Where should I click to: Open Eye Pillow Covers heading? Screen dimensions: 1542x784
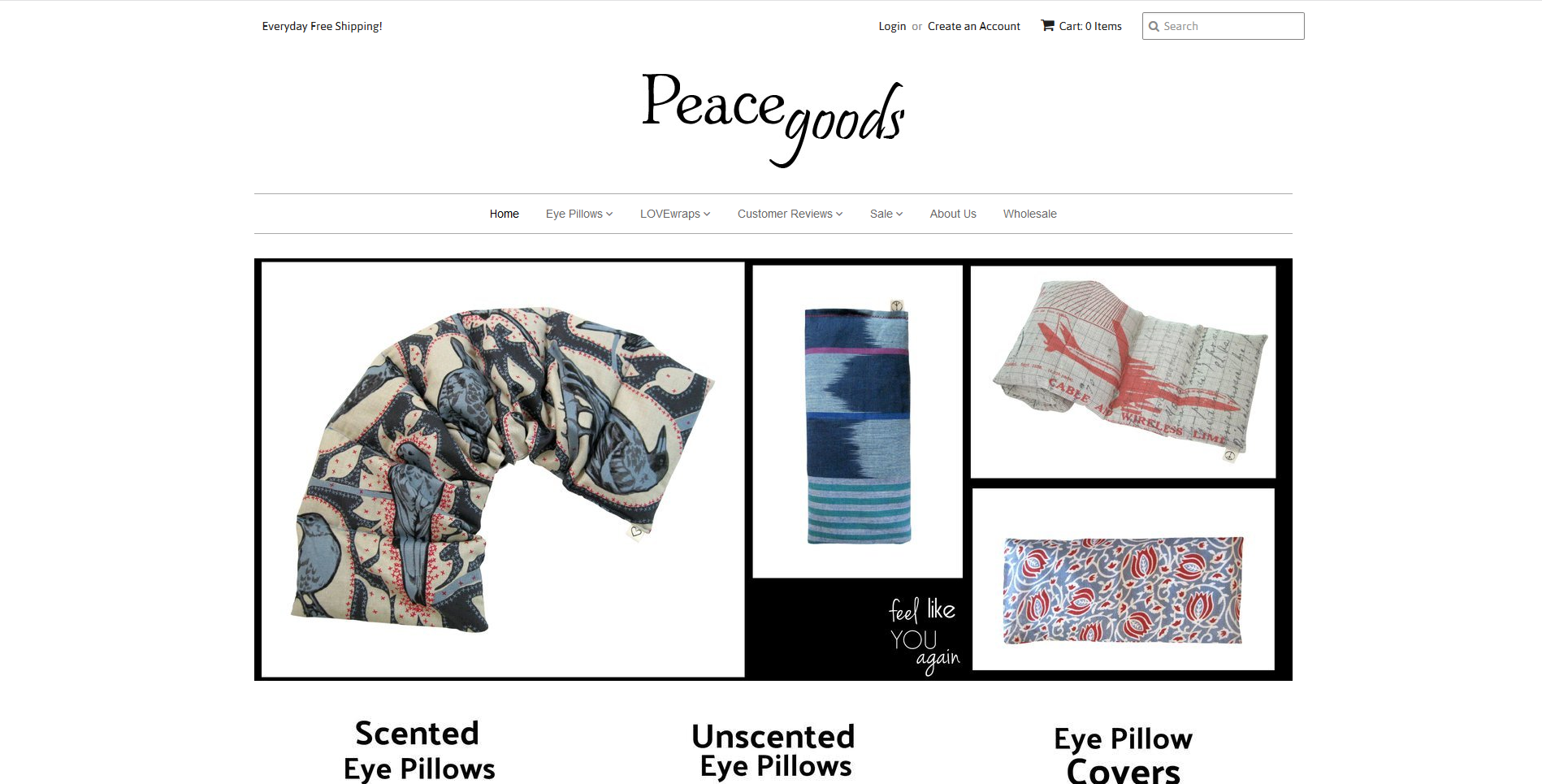[1123, 755]
